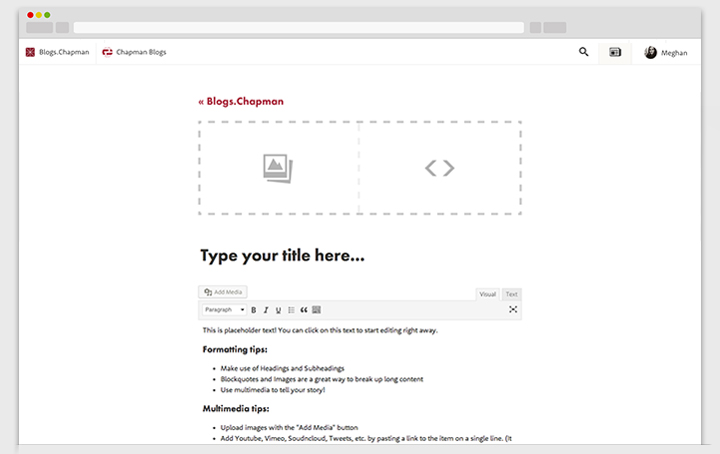
Task: Switch to the Text editor tab
Action: (511, 294)
